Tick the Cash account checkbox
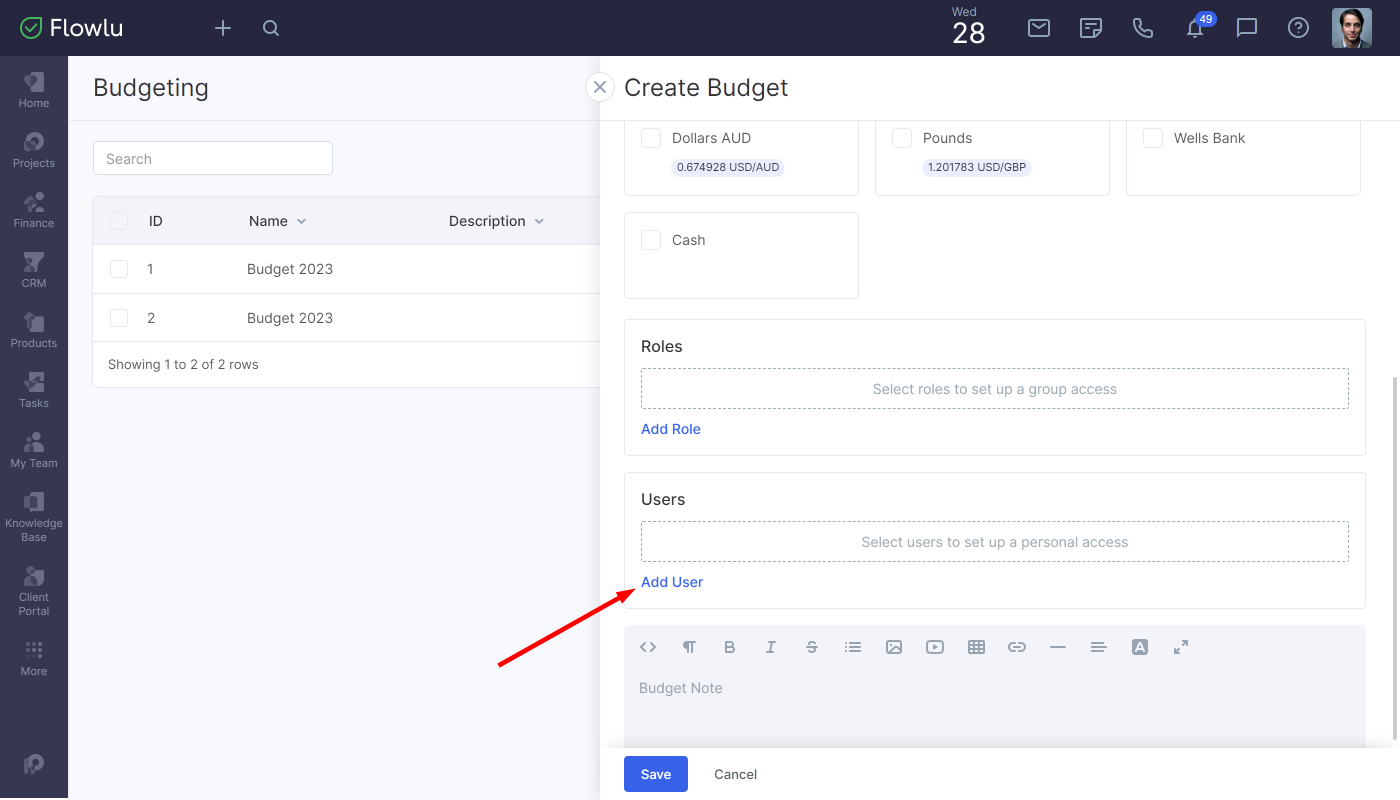 pos(651,240)
